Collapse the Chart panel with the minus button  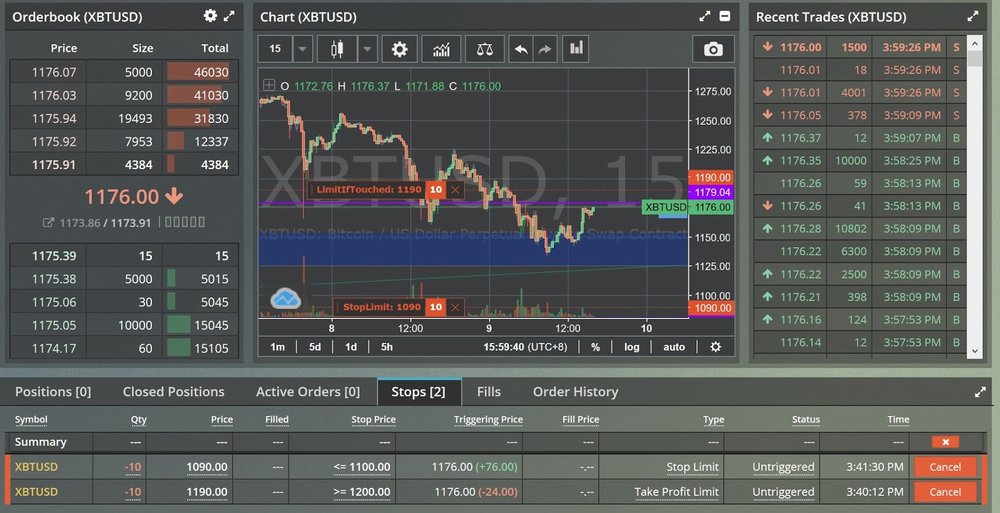(x=725, y=16)
